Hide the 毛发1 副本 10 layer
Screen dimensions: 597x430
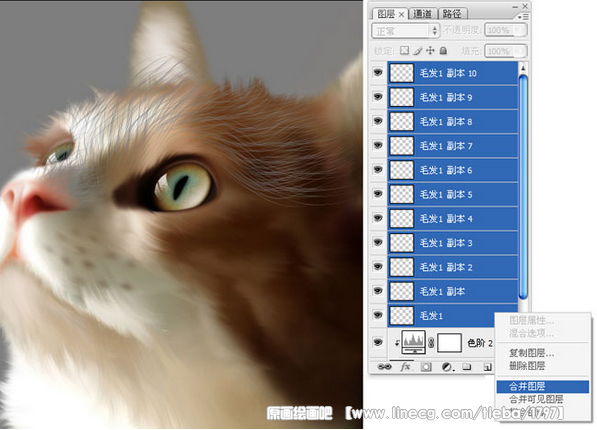coord(378,72)
